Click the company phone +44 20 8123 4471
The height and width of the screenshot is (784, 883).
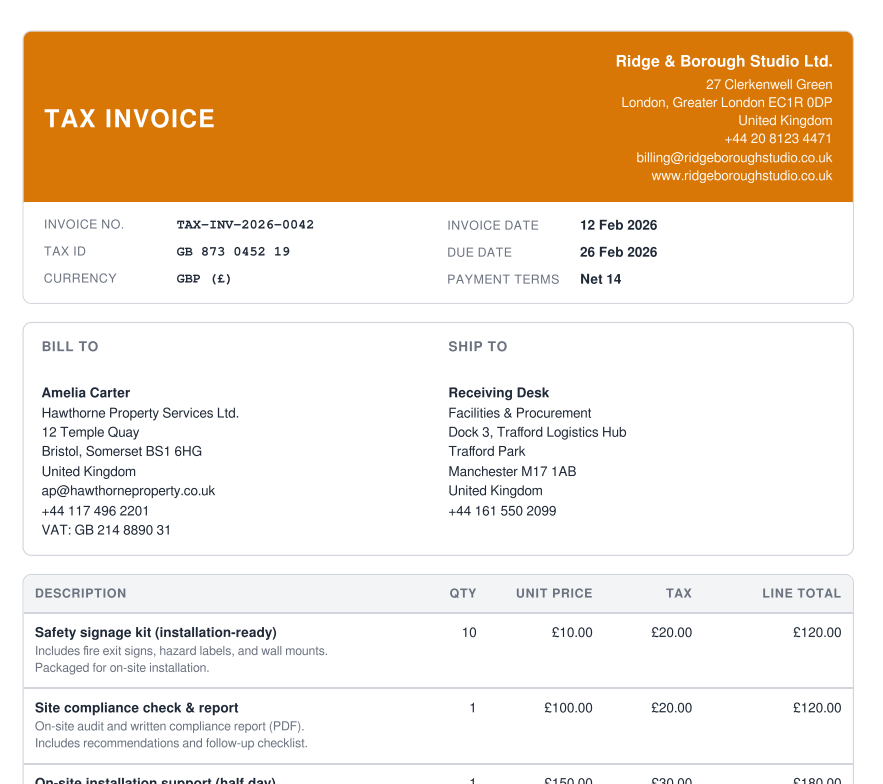coord(778,139)
